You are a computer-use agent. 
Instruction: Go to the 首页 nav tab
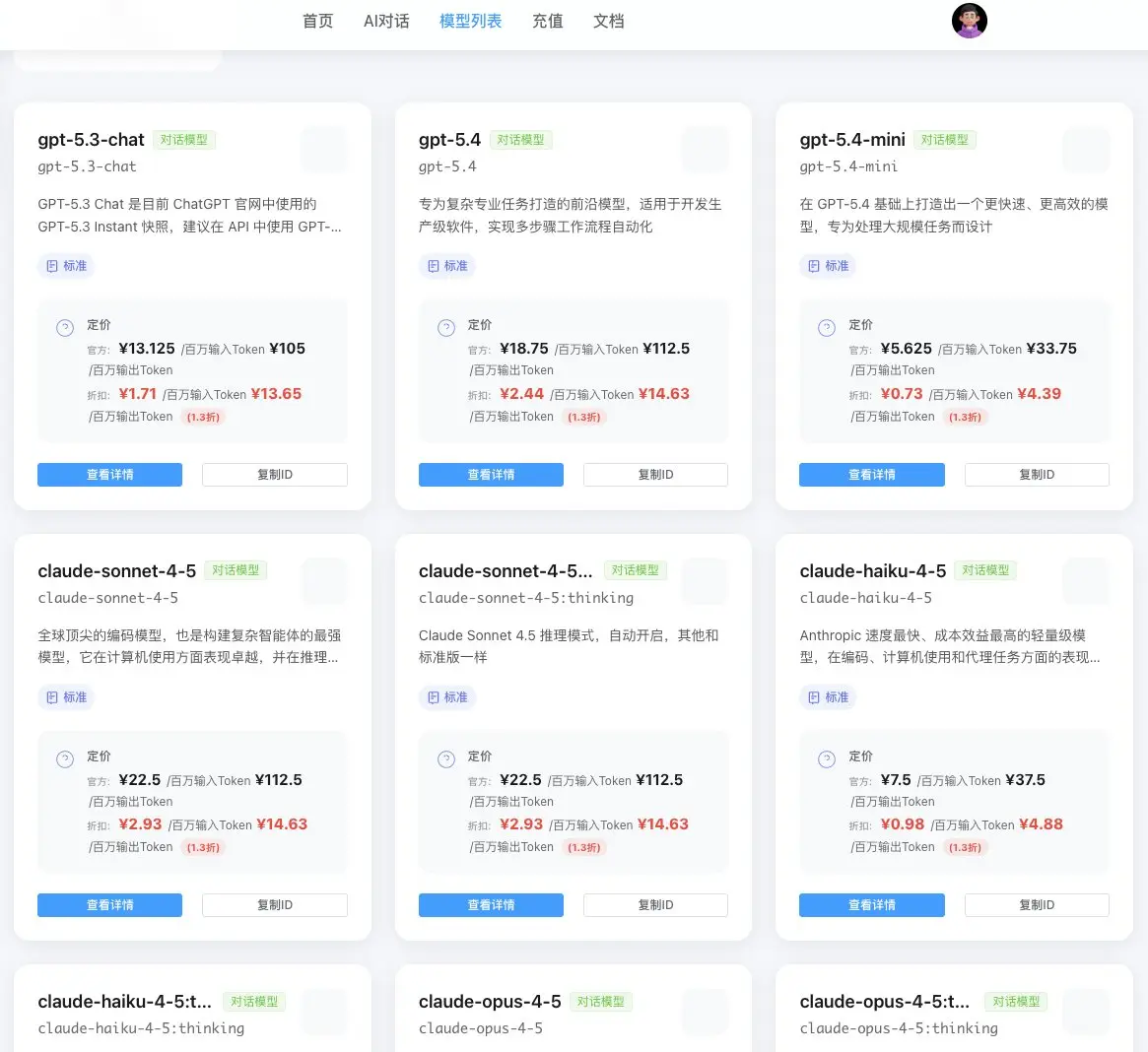(x=317, y=22)
